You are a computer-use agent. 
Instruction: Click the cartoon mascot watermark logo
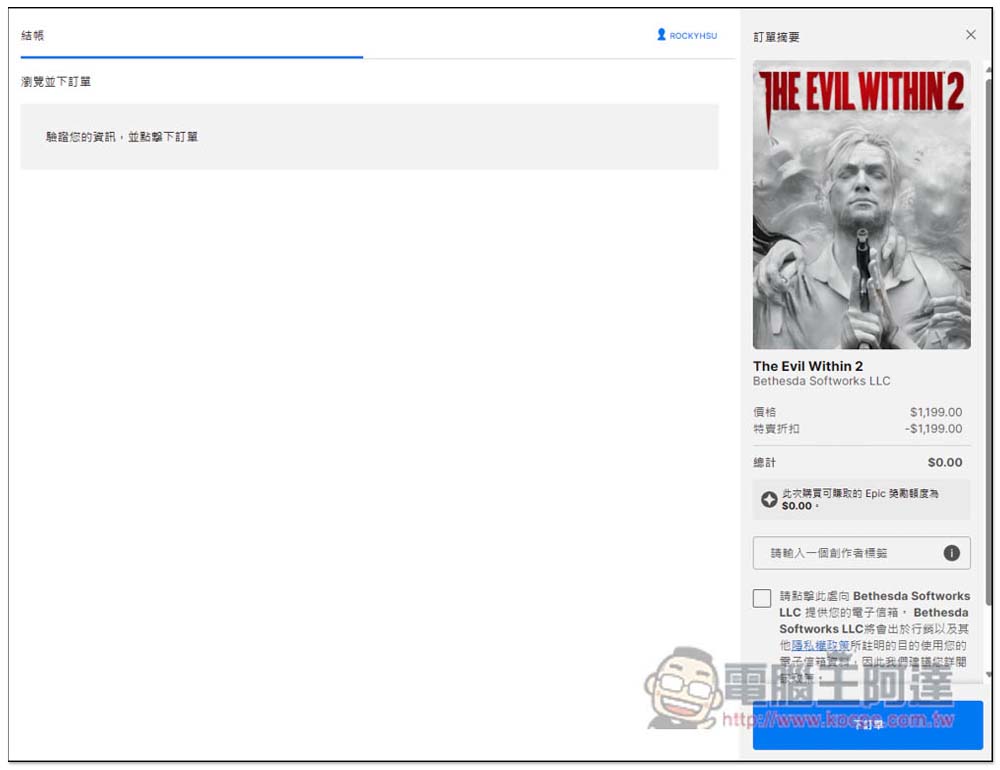(681, 687)
